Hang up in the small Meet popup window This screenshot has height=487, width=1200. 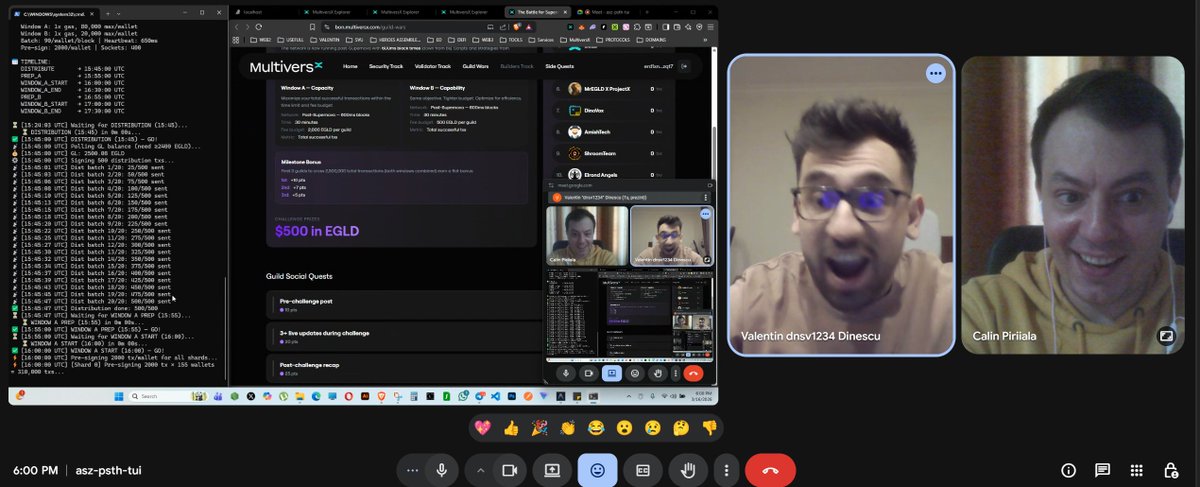(x=694, y=373)
